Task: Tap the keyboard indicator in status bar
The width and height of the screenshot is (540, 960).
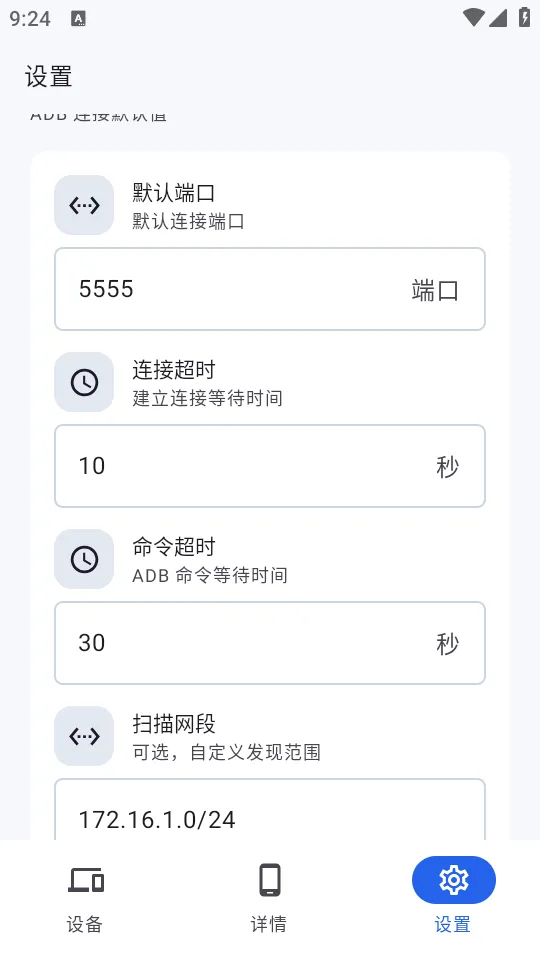Action: [78, 18]
